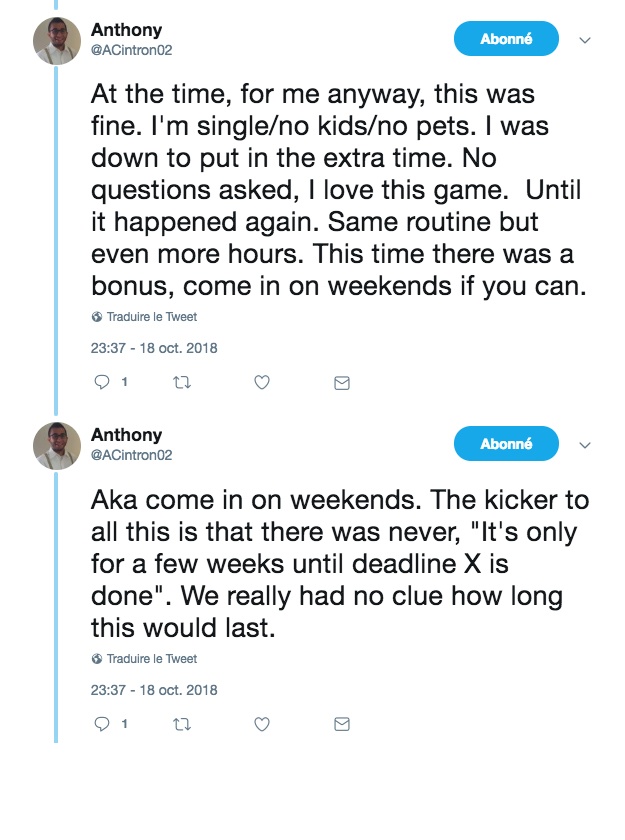
Task: Like the first tweet
Action: point(261,382)
